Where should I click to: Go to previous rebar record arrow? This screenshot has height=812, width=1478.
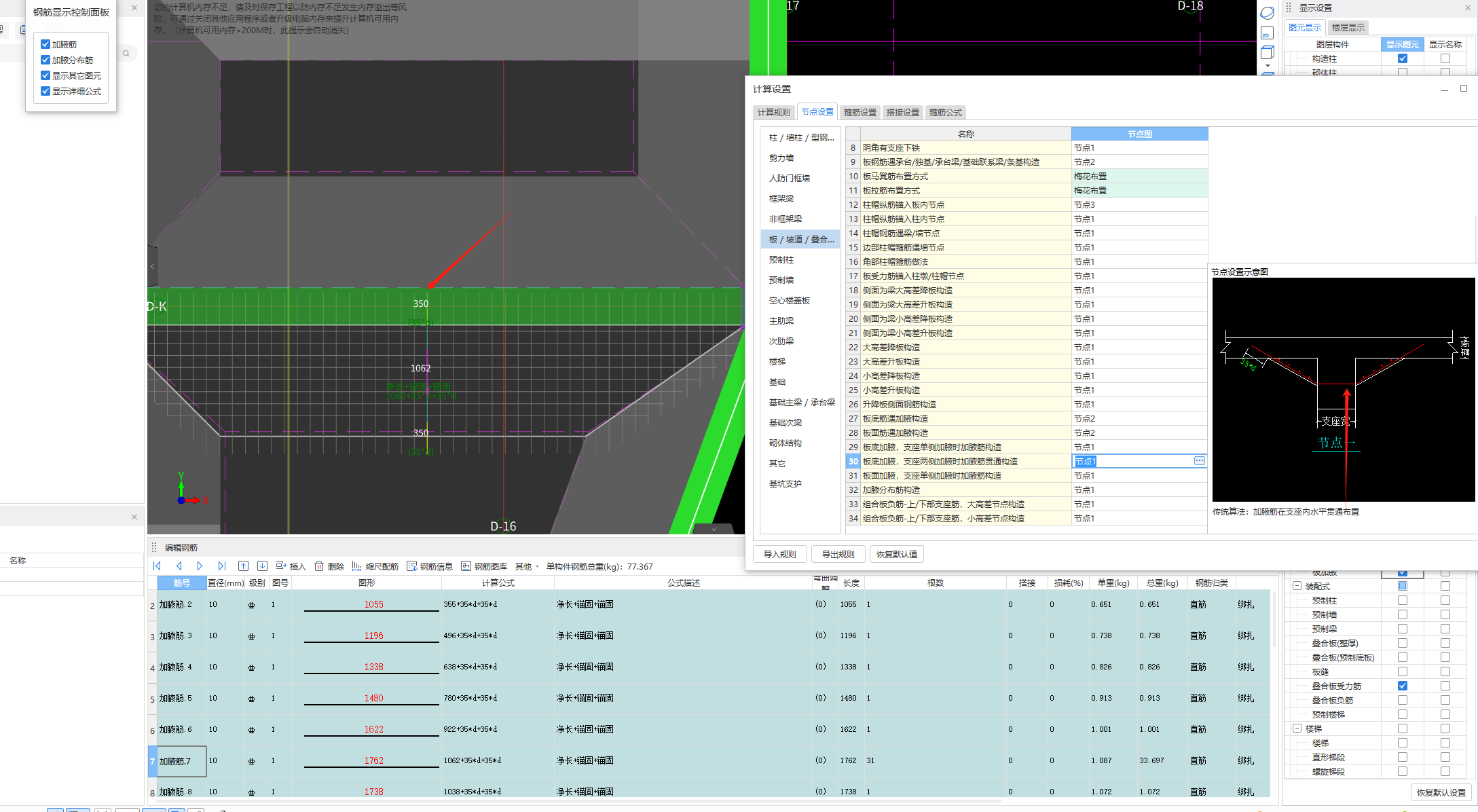[x=179, y=566]
